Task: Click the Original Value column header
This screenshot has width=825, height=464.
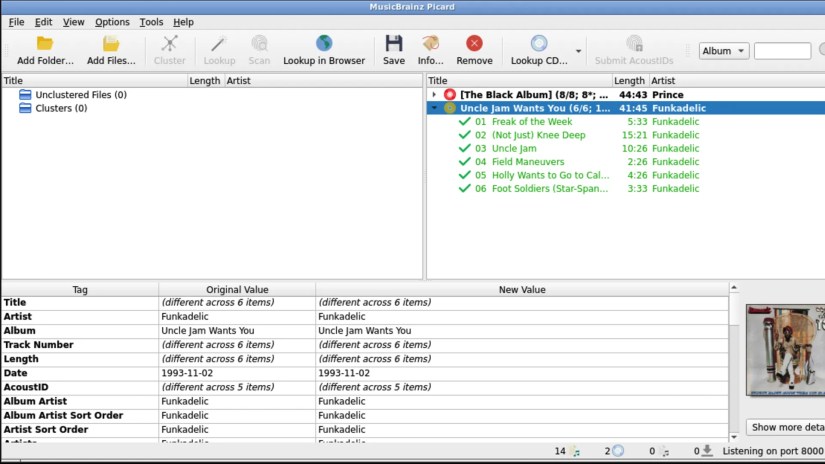Action: pos(237,289)
